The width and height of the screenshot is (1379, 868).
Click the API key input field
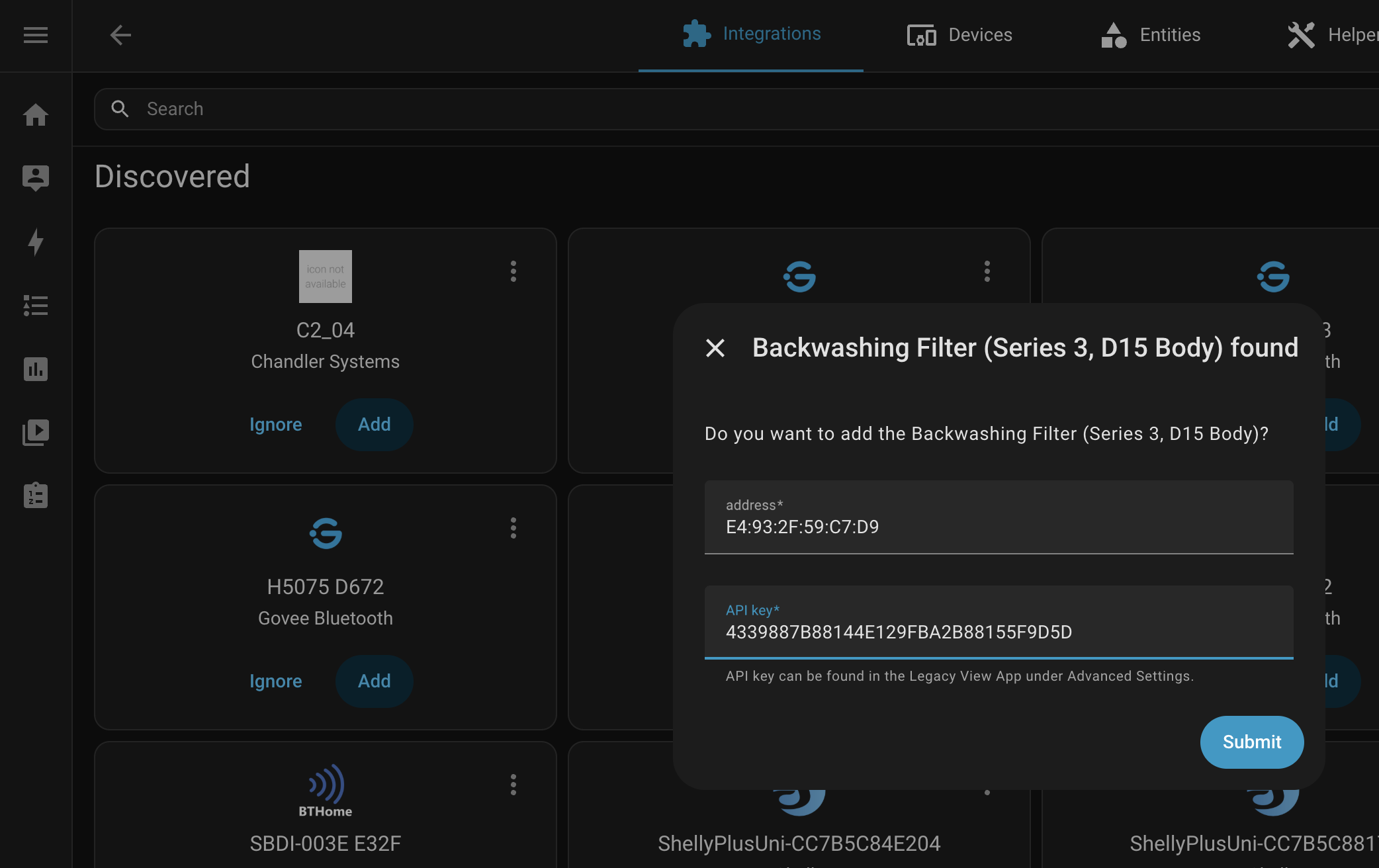[x=998, y=632]
